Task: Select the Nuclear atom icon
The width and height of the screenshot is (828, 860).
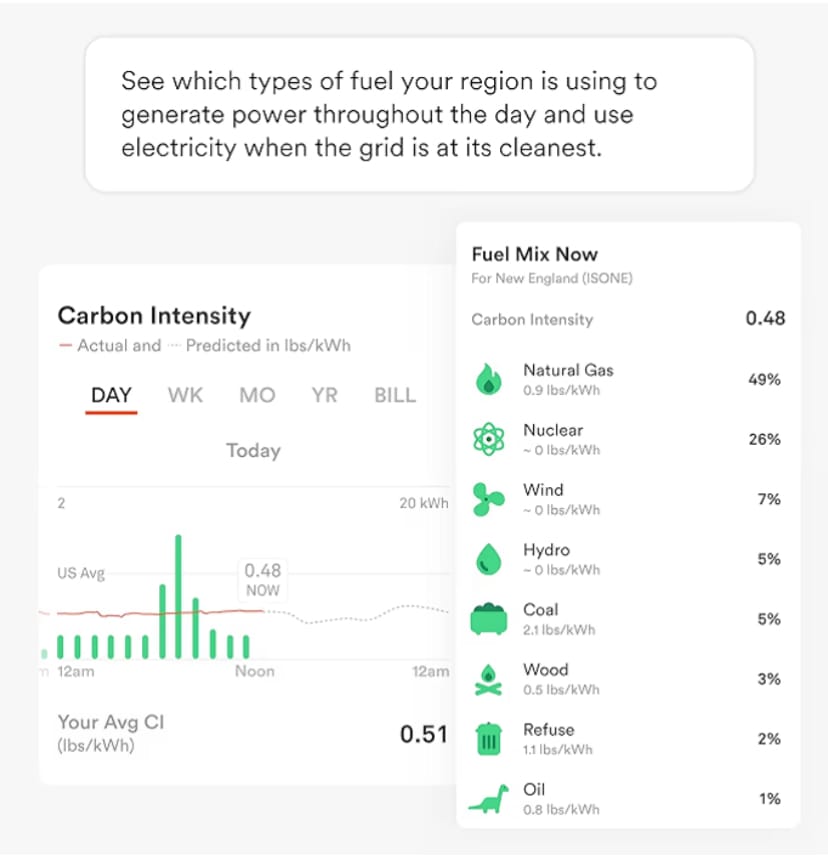Action: 490,439
